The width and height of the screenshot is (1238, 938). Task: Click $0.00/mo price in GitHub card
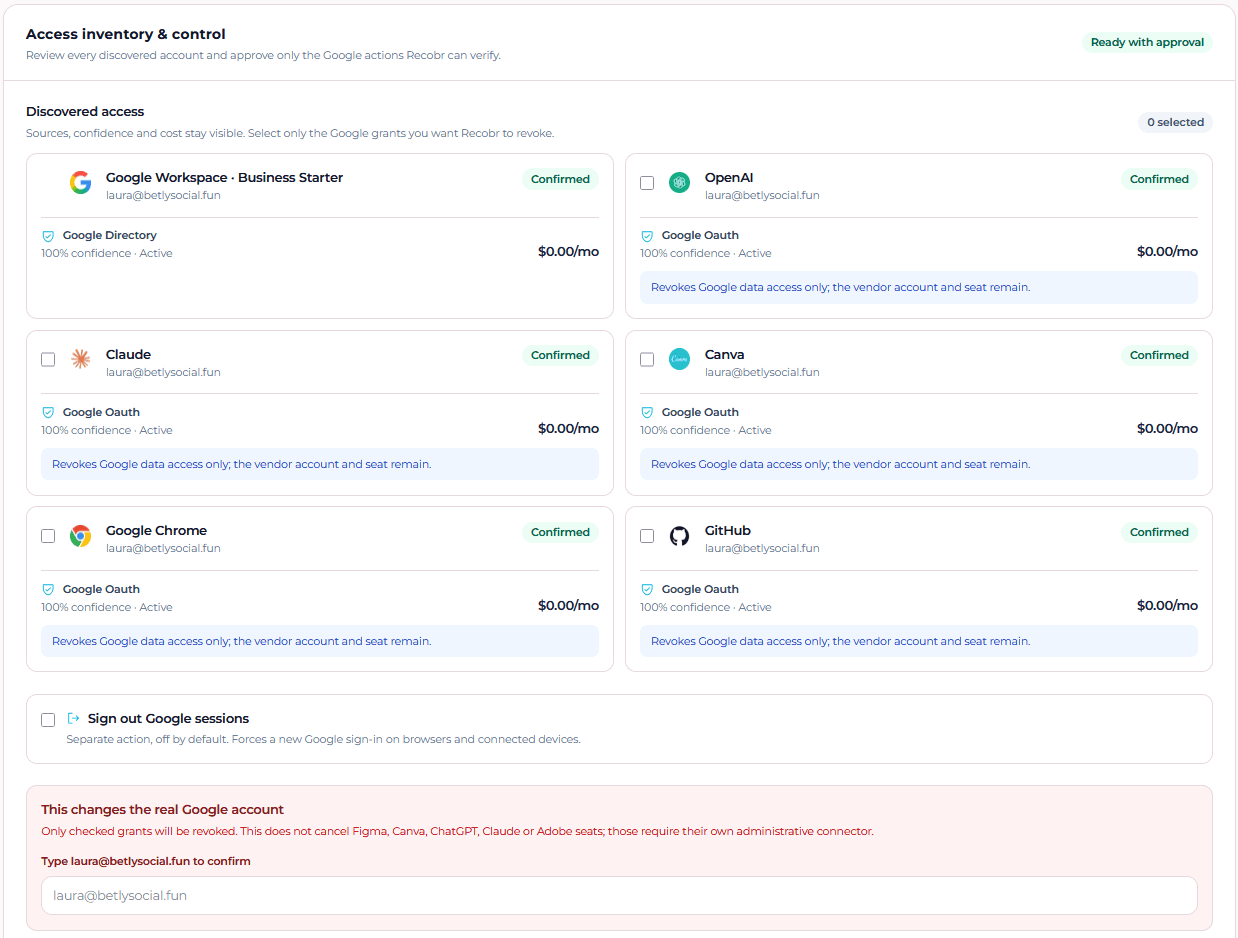point(1167,605)
